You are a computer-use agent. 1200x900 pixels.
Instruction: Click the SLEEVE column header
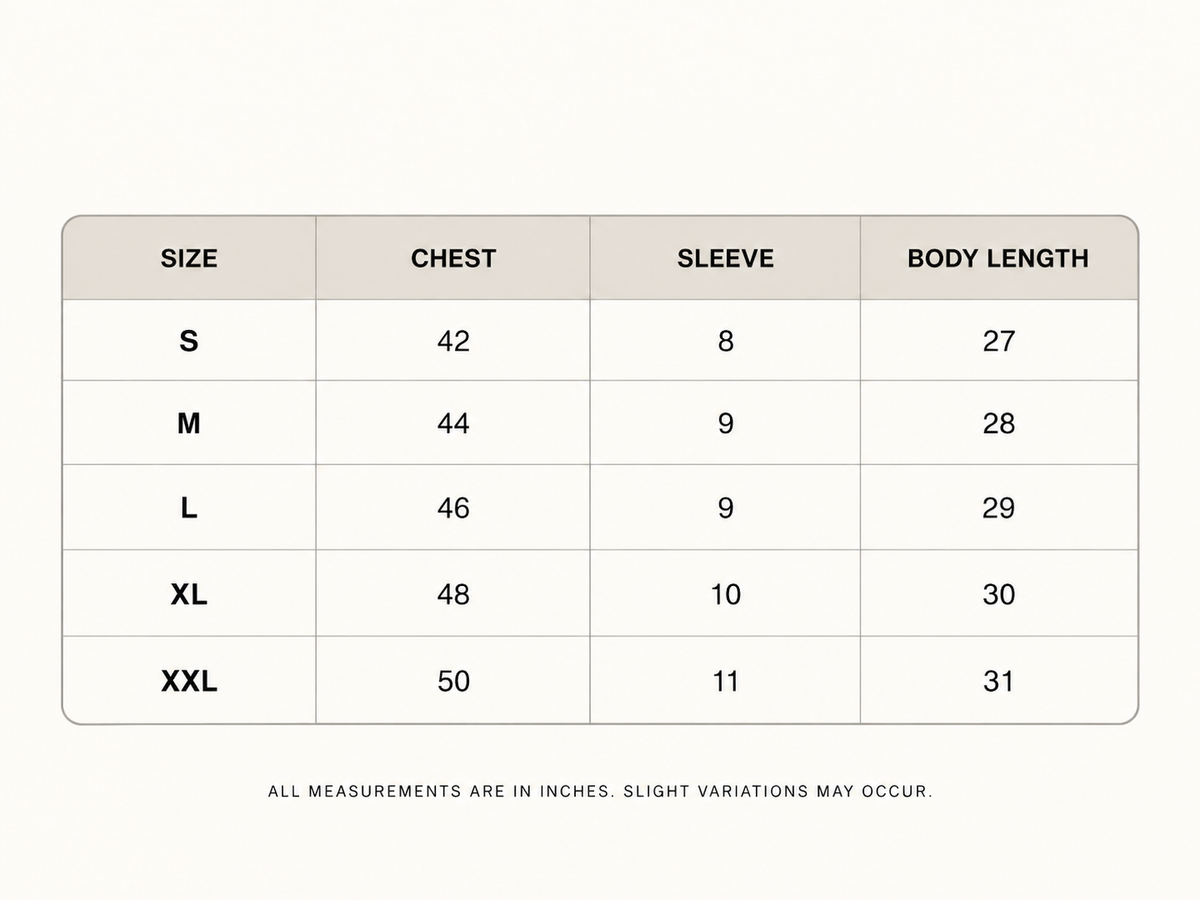[725, 258]
